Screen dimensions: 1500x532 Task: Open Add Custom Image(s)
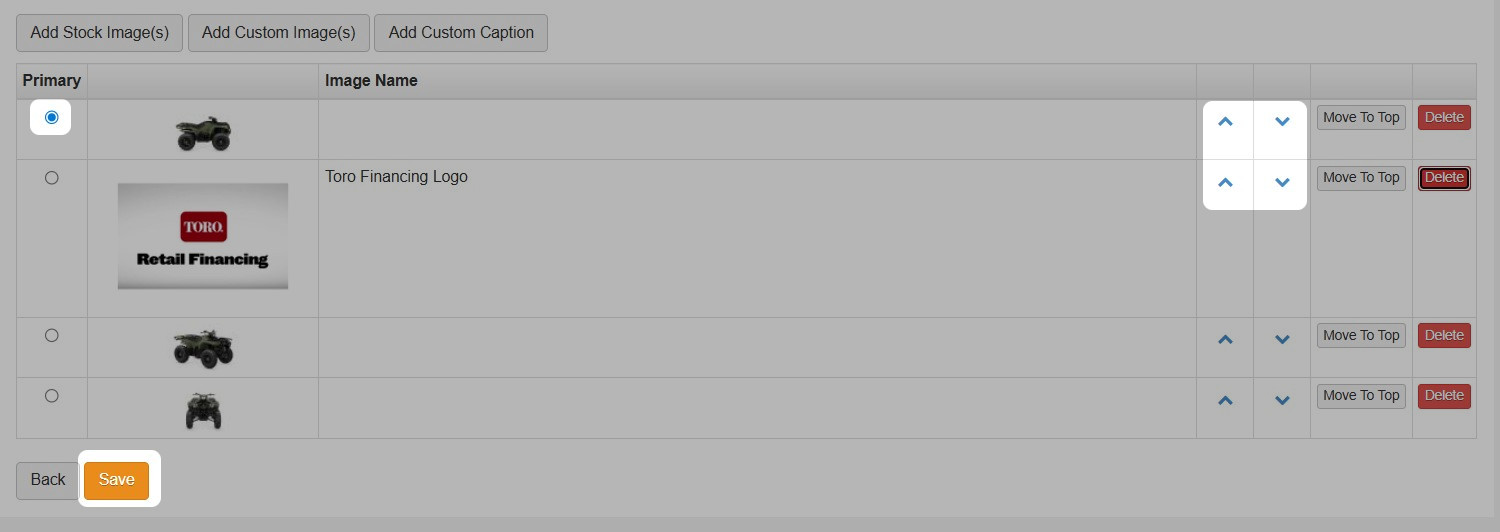[279, 33]
